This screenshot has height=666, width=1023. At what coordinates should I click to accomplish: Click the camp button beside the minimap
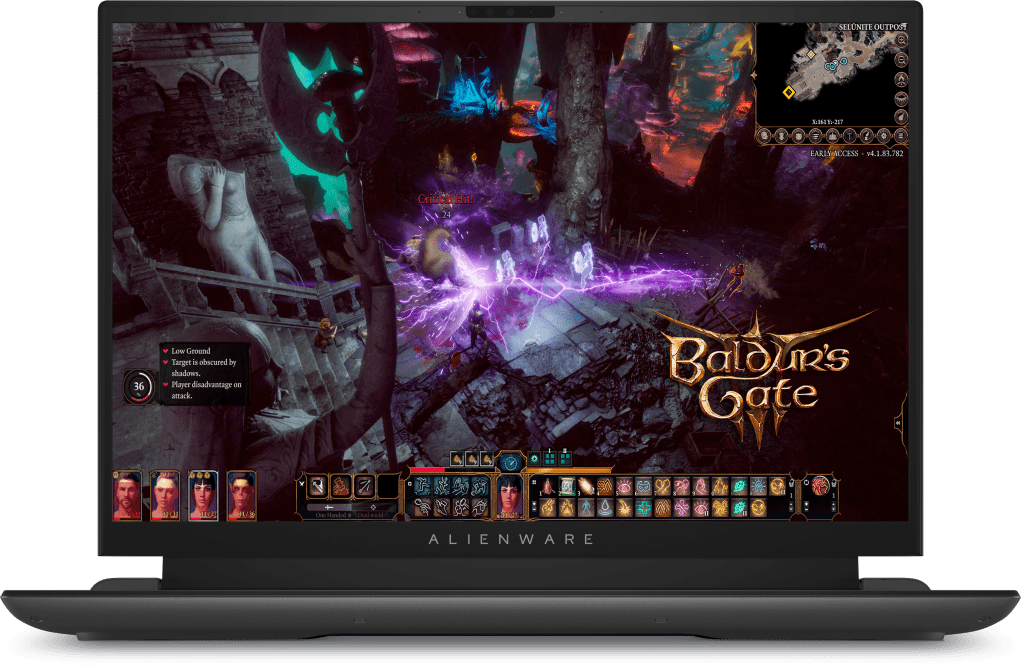click(x=901, y=79)
